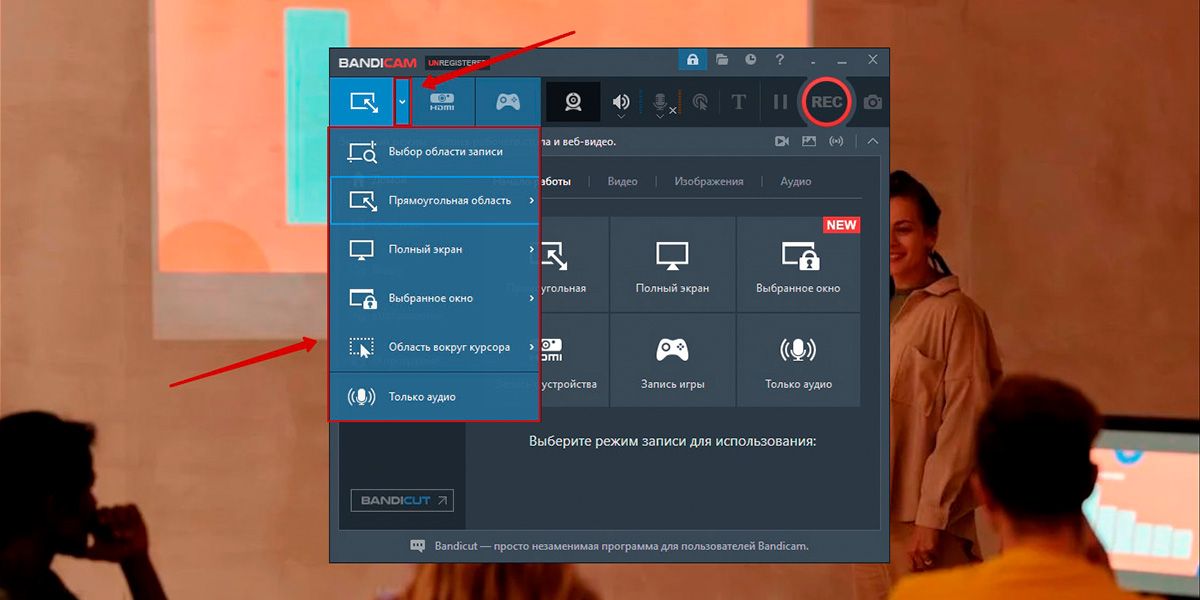Click the video camera icon in info bar

tap(782, 141)
